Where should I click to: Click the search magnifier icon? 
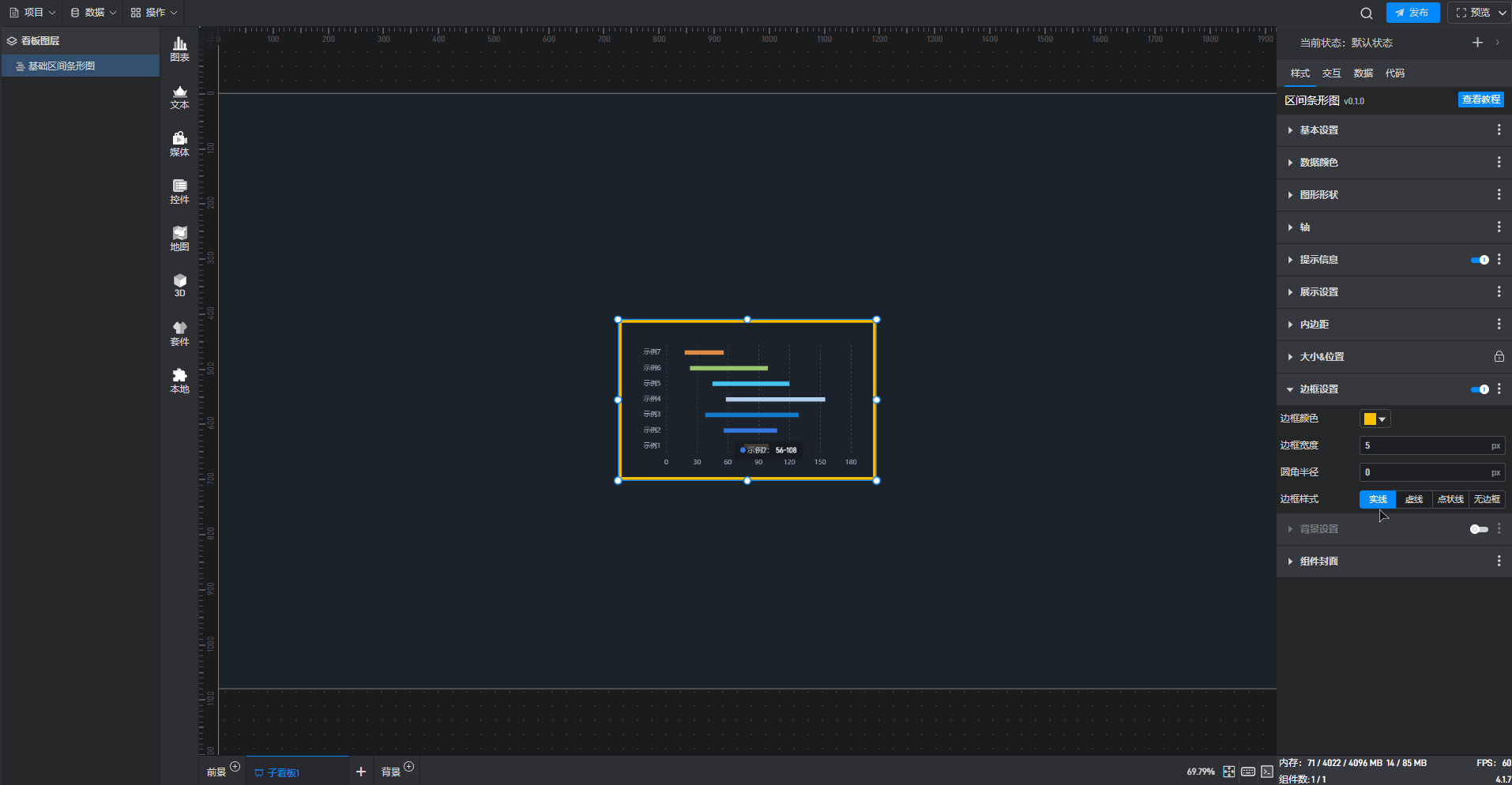[x=1366, y=13]
